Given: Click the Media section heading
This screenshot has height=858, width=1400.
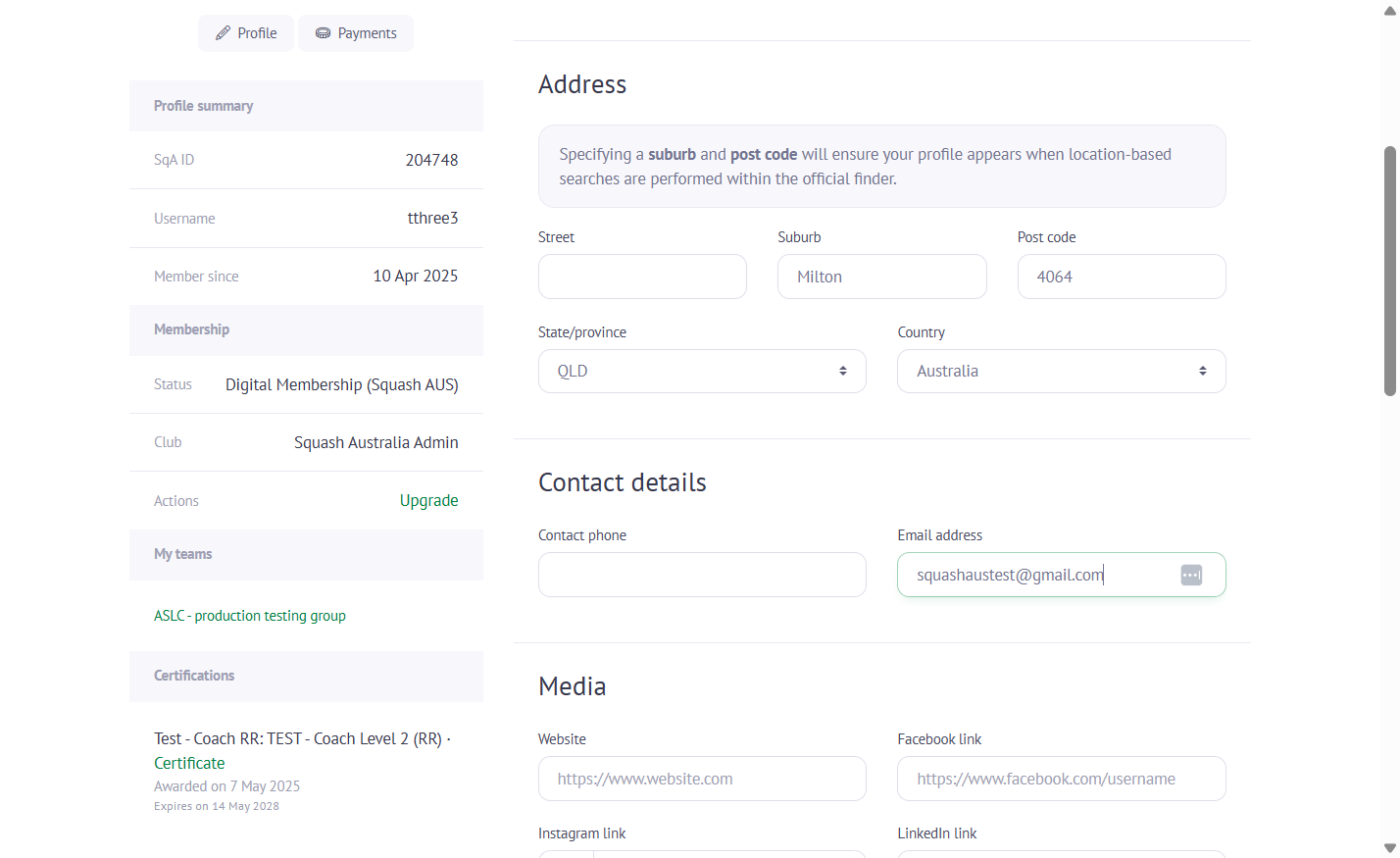Looking at the screenshot, I should [573, 686].
